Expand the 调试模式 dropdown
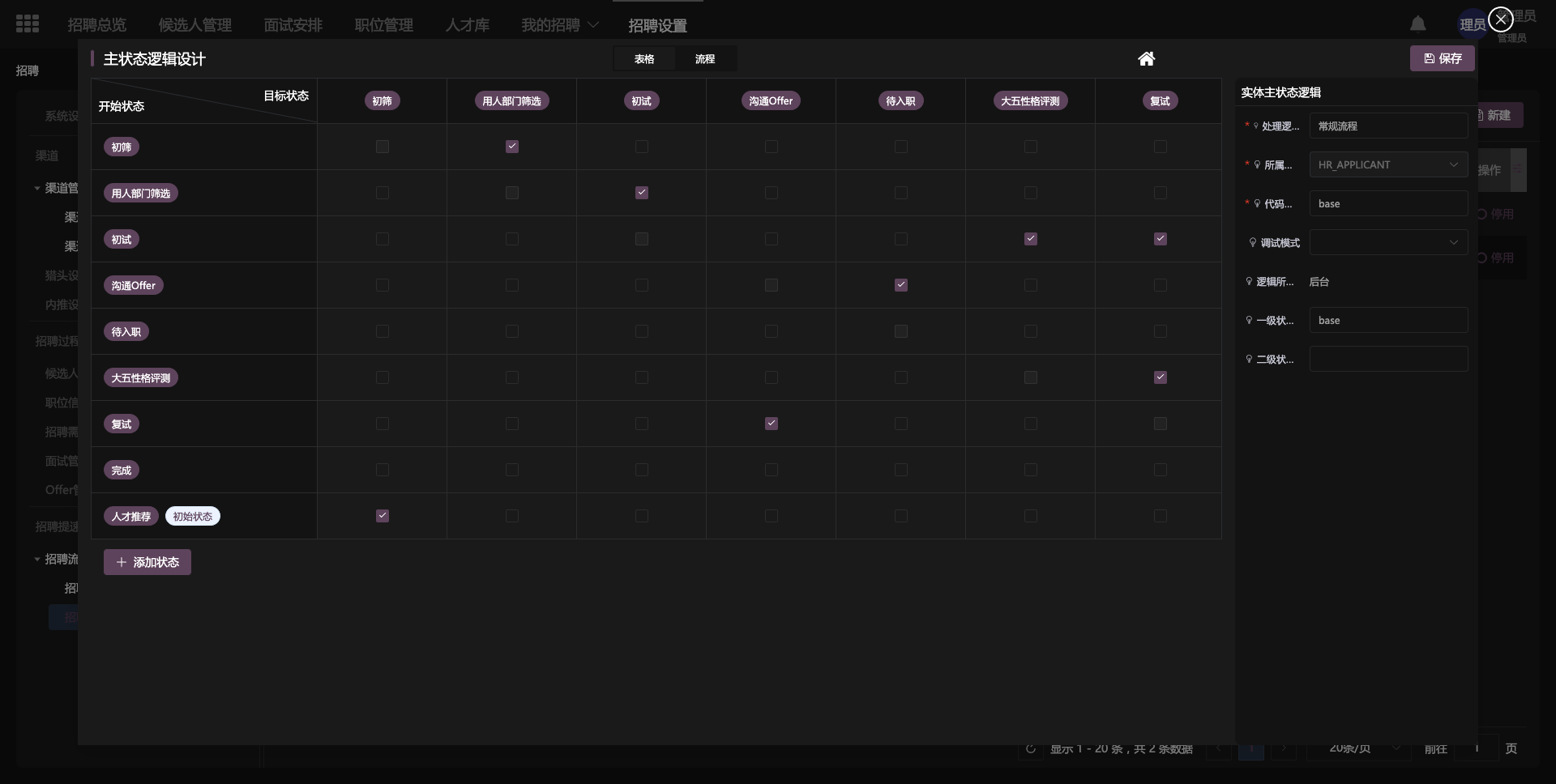Viewport: 1556px width, 784px height. tap(1387, 242)
